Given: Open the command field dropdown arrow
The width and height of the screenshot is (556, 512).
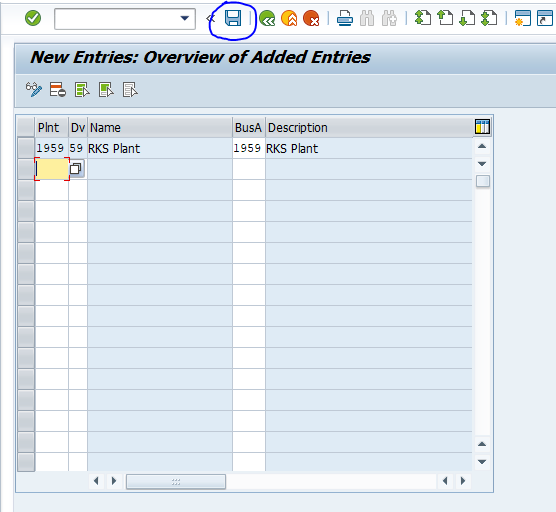Looking at the screenshot, I should coord(185,18).
